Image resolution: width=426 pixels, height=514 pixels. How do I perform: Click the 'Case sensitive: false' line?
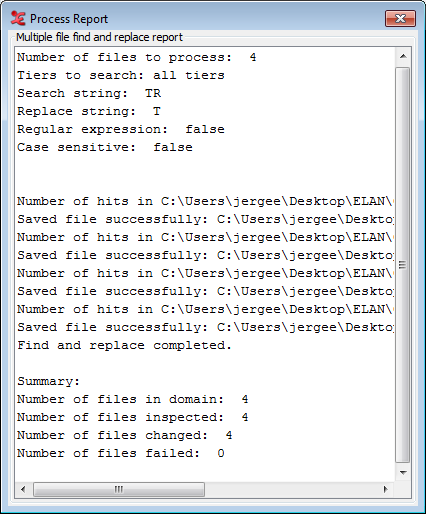tap(105, 147)
